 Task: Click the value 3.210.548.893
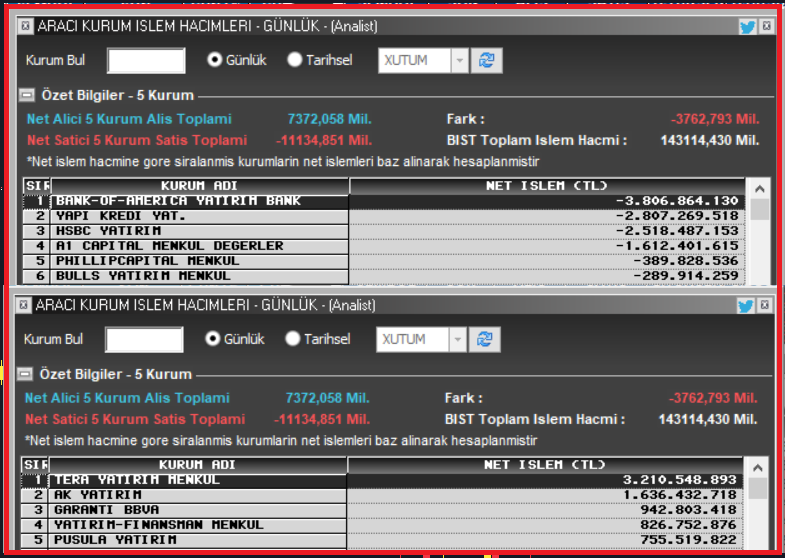[680, 480]
